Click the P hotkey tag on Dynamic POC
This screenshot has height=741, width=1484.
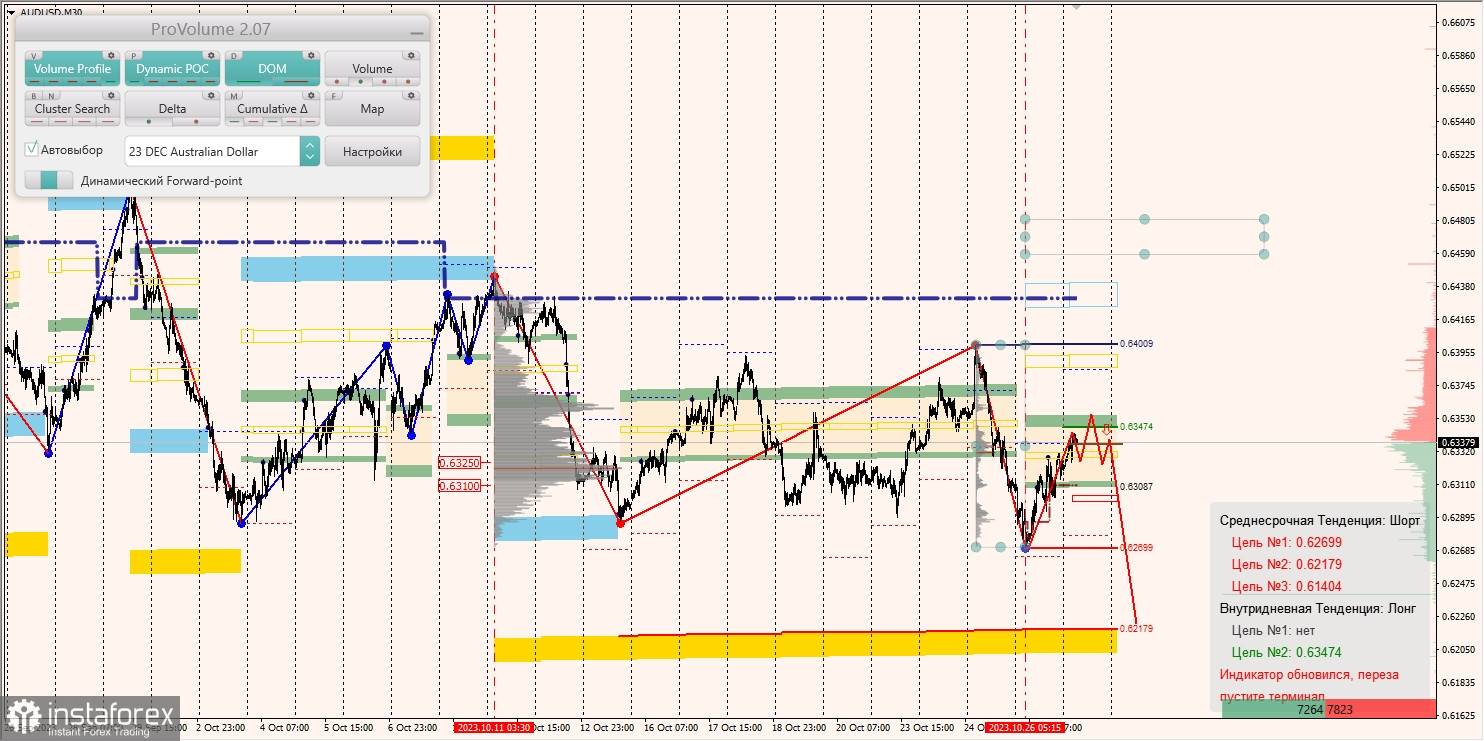click(135, 56)
